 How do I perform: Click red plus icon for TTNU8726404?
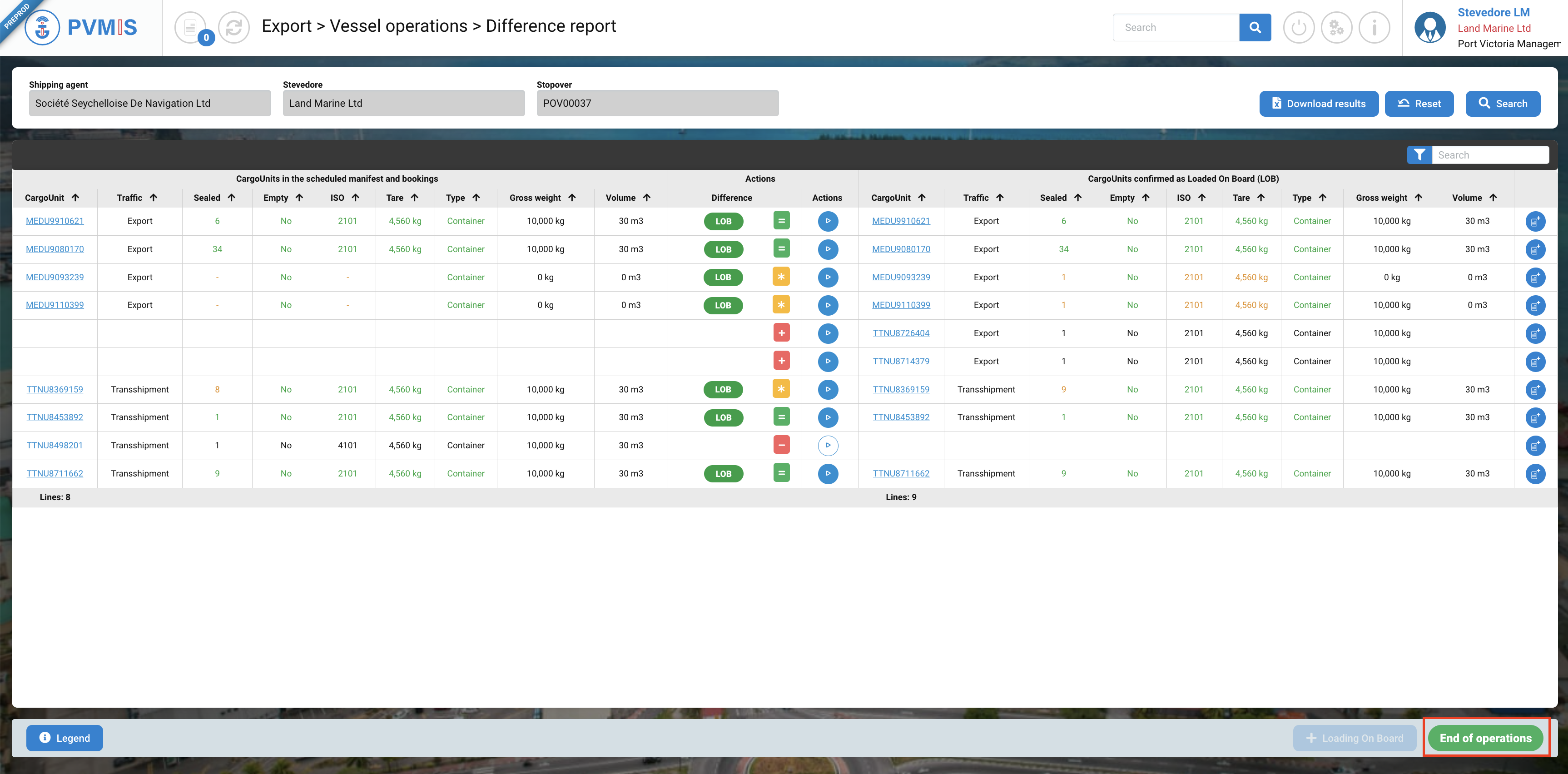[x=781, y=333]
